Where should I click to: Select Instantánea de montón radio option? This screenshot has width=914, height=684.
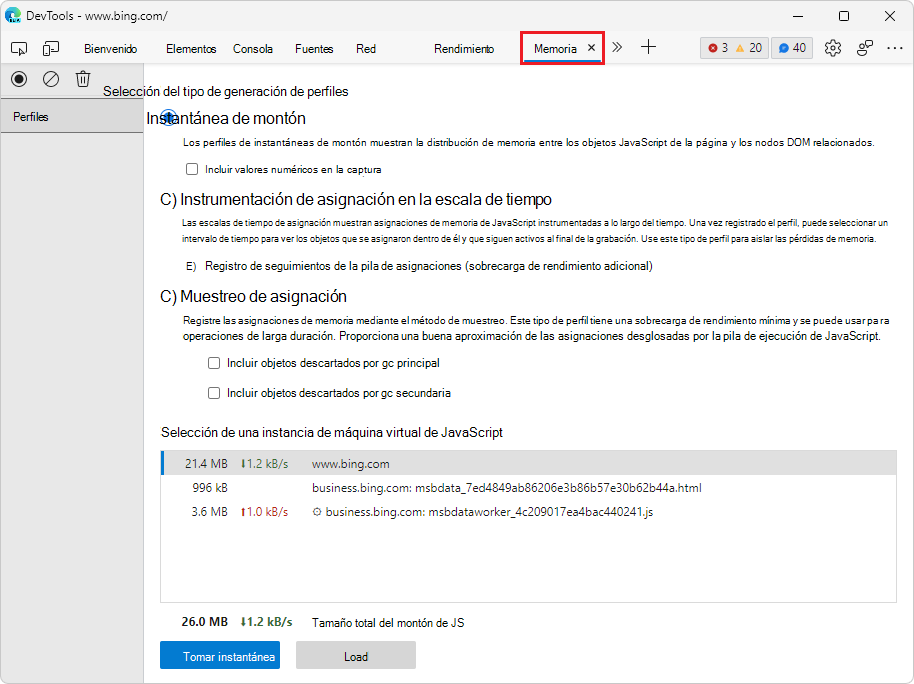click(x=168, y=118)
